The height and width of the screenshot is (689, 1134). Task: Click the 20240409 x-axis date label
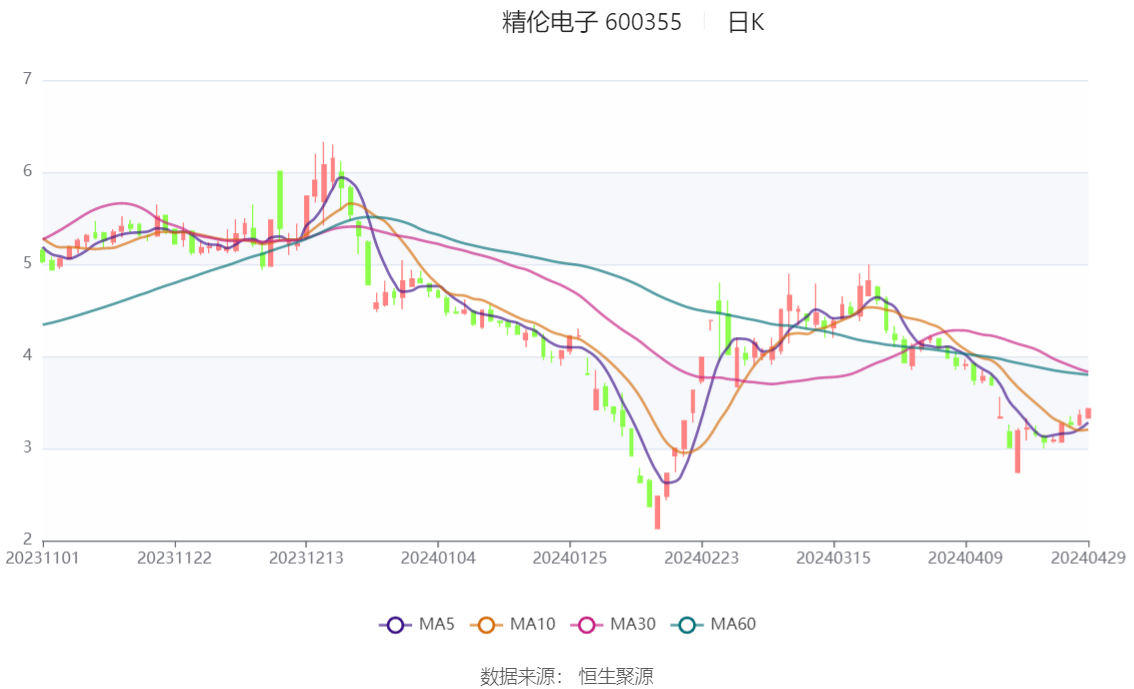[x=965, y=558]
